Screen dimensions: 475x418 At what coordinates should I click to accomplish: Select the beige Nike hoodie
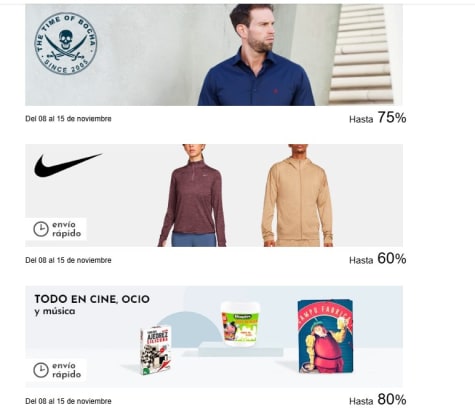coord(297,195)
